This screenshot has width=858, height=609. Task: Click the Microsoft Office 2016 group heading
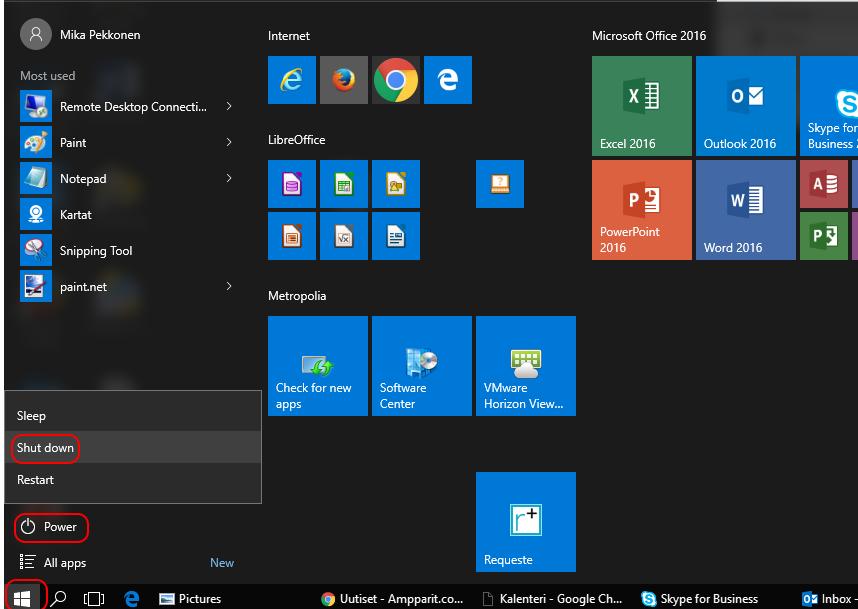(x=649, y=36)
